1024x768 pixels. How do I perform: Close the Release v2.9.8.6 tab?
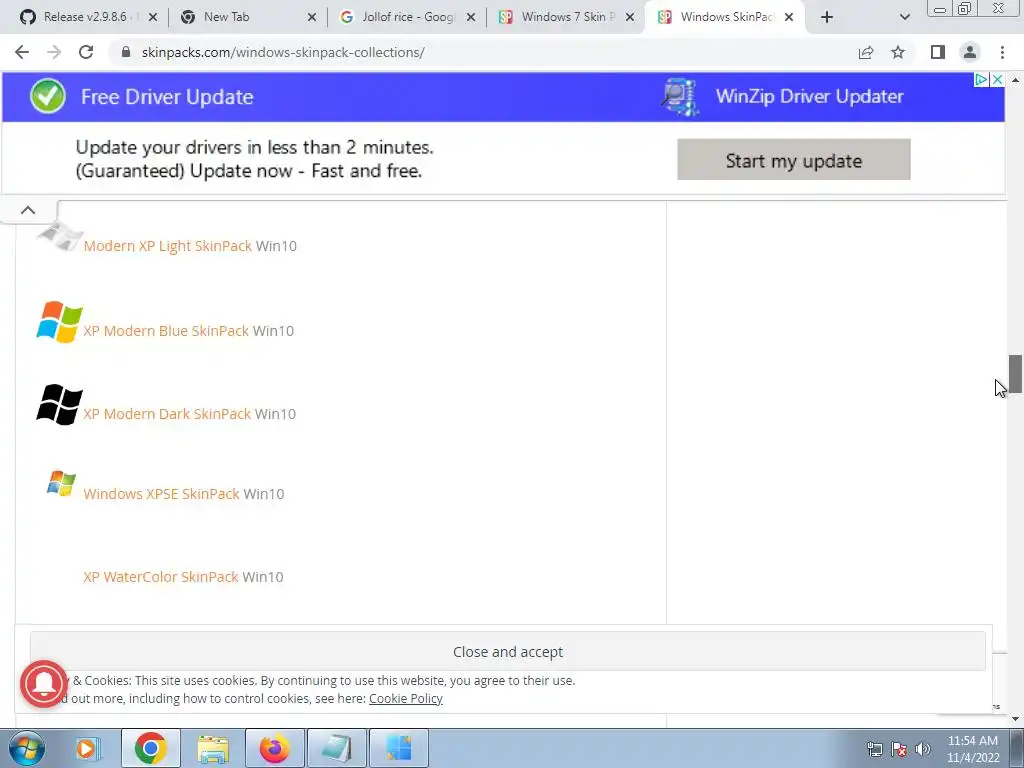coord(153,17)
